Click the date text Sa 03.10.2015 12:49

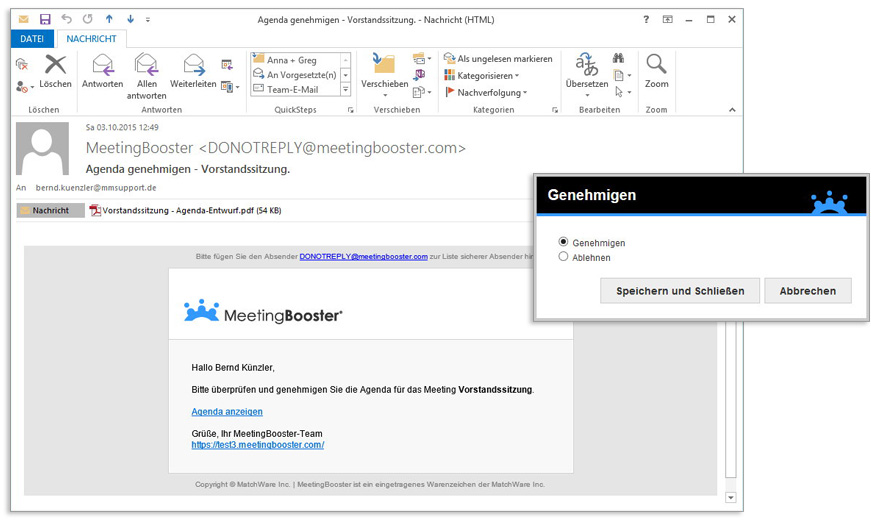(122, 127)
